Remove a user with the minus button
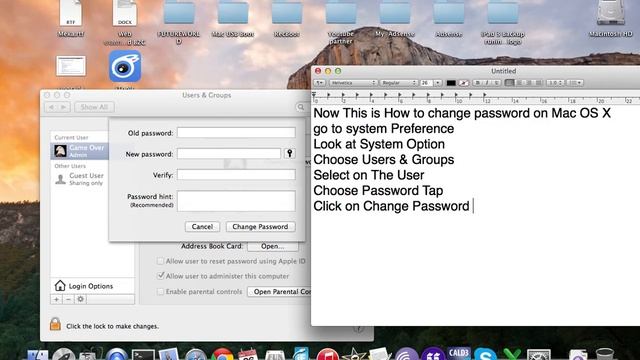Screen dimensions: 640x360 coord(68,299)
